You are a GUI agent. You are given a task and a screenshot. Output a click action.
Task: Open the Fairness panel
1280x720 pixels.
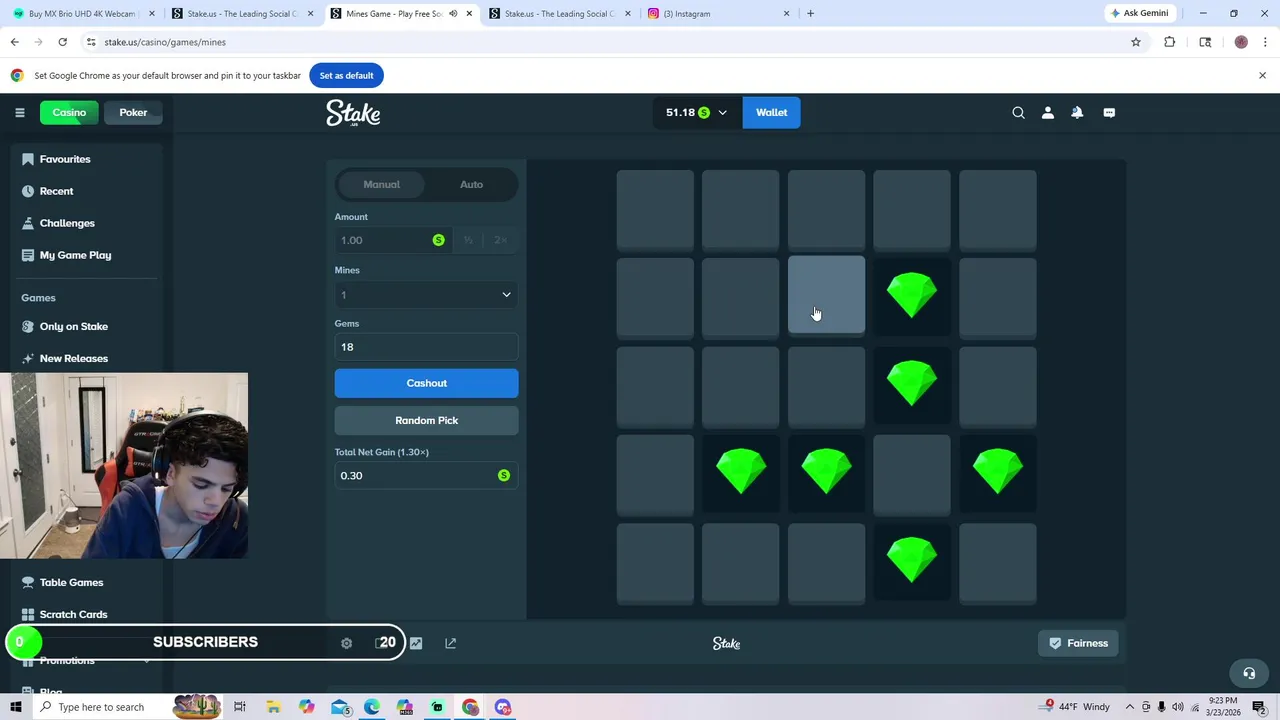(1078, 643)
